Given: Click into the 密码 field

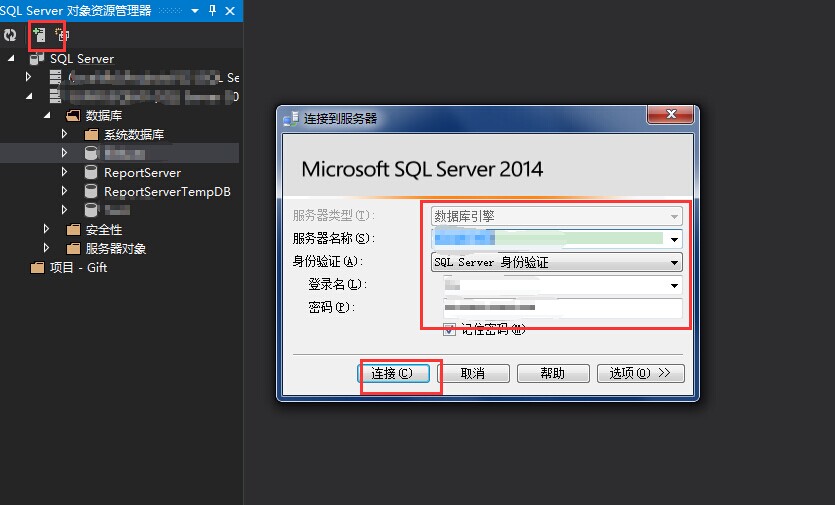Looking at the screenshot, I should click(563, 308).
